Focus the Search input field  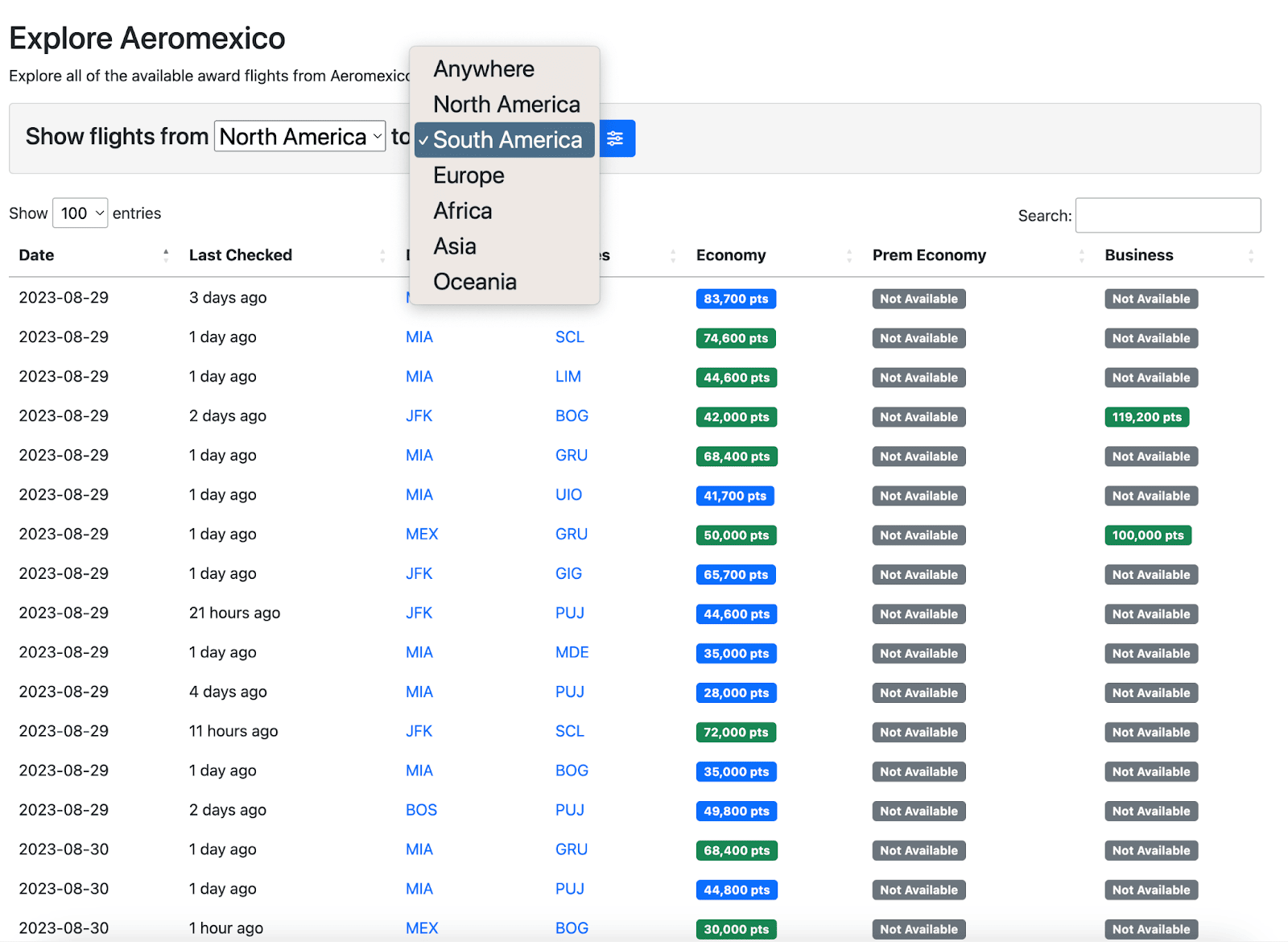[x=1168, y=216]
